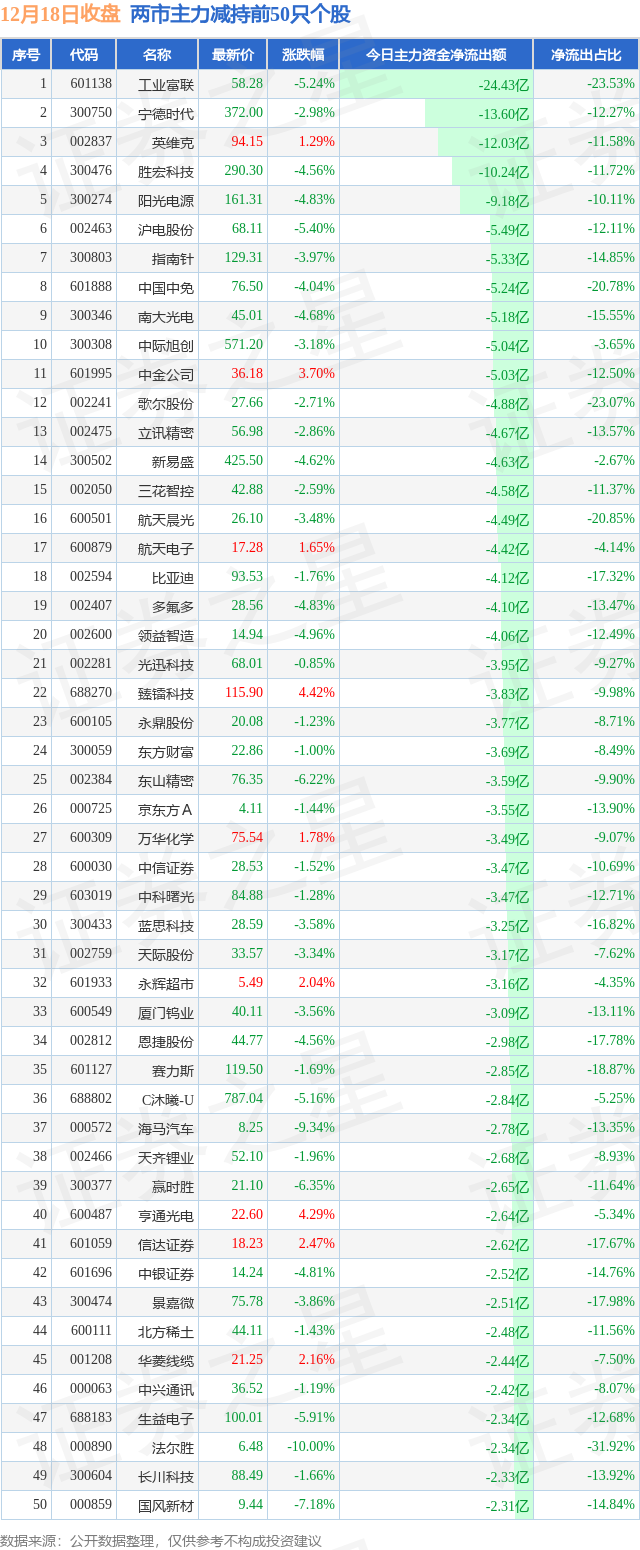Viewport: 640px width, 1550px height.
Task: Click outflow -2.52亿 for 中银证券
Action: 507,1274
